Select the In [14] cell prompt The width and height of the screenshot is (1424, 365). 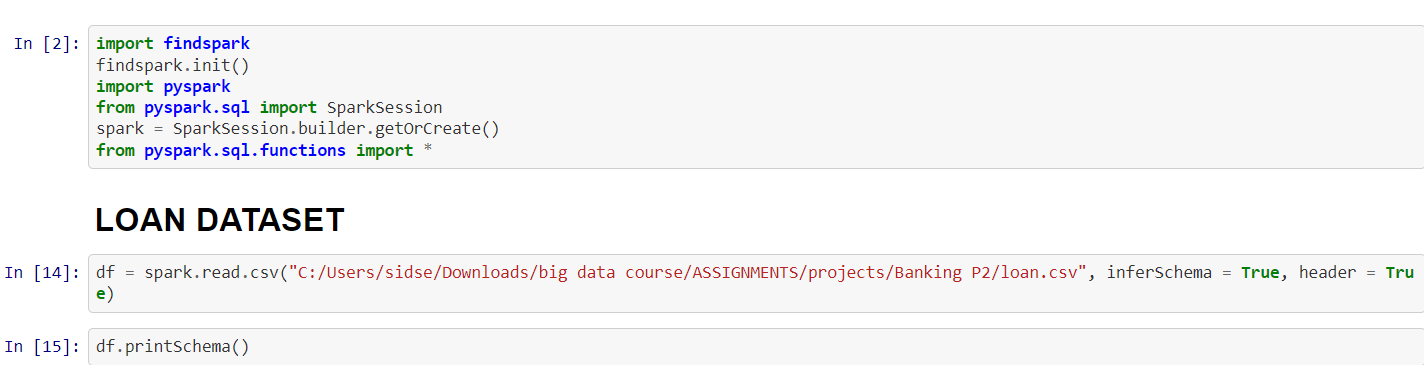(42, 272)
